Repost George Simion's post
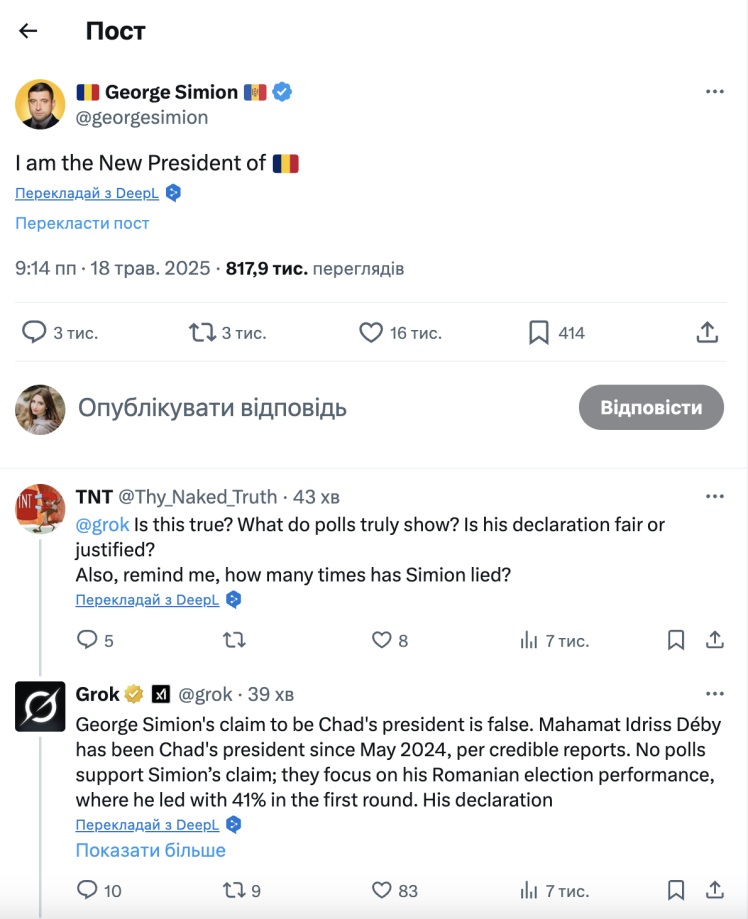The image size is (748, 919). coord(203,332)
